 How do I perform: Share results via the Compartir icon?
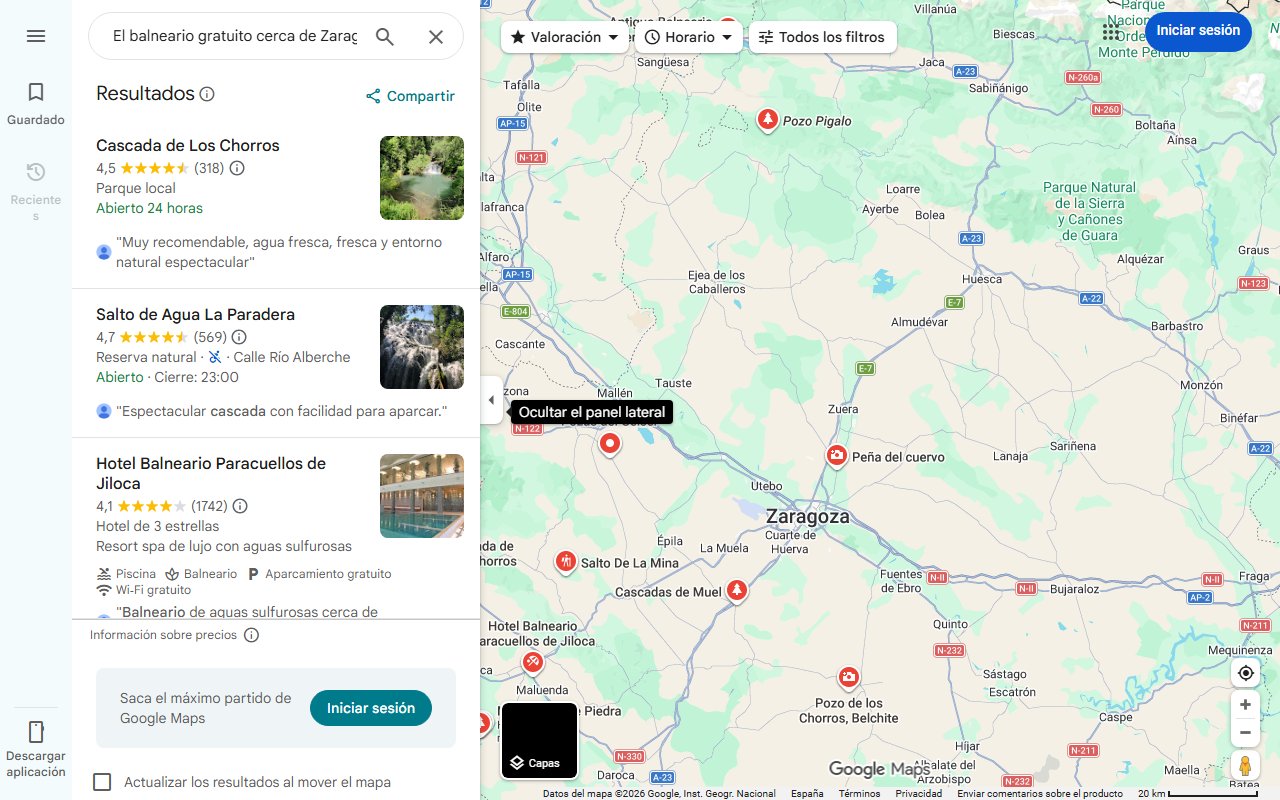pos(372,96)
